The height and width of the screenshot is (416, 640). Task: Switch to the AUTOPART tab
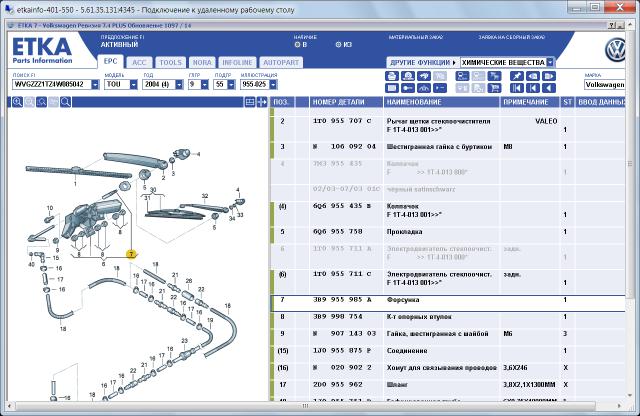[281, 62]
